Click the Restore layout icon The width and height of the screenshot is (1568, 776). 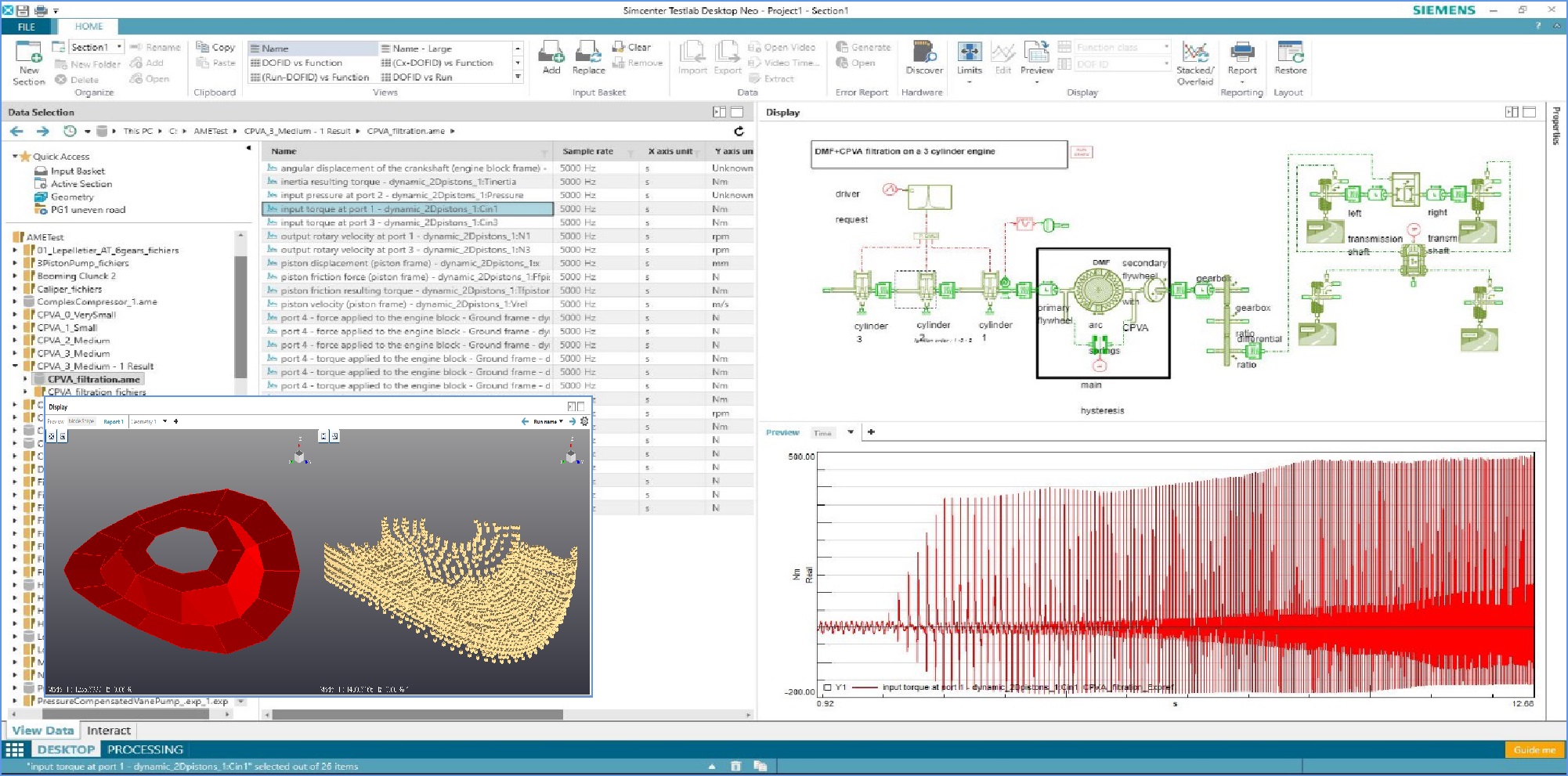click(x=1290, y=55)
